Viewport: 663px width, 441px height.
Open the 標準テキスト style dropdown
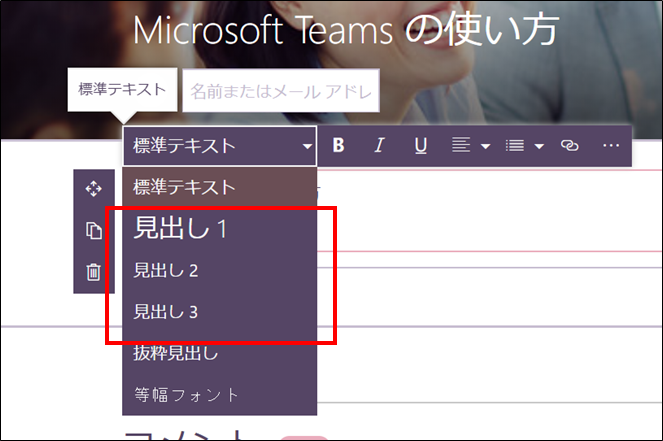(x=220, y=146)
